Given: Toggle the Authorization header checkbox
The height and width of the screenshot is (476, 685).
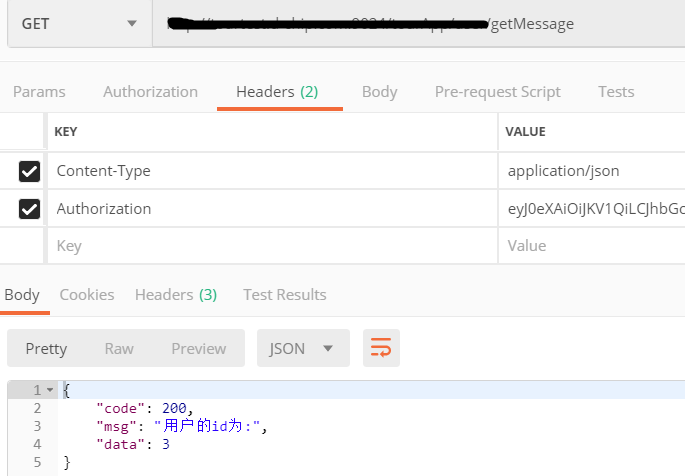Looking at the screenshot, I should [x=29, y=209].
